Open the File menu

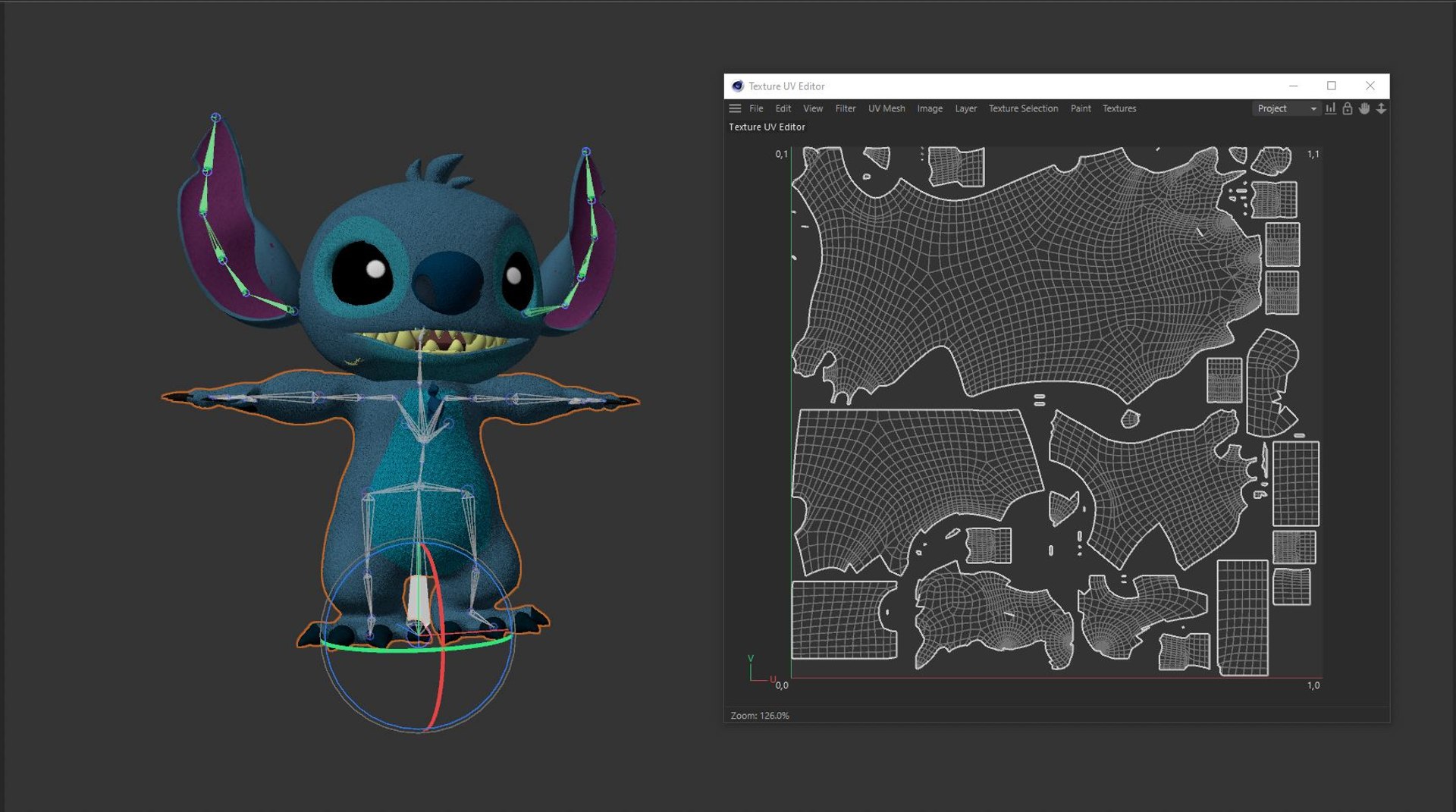coord(756,108)
